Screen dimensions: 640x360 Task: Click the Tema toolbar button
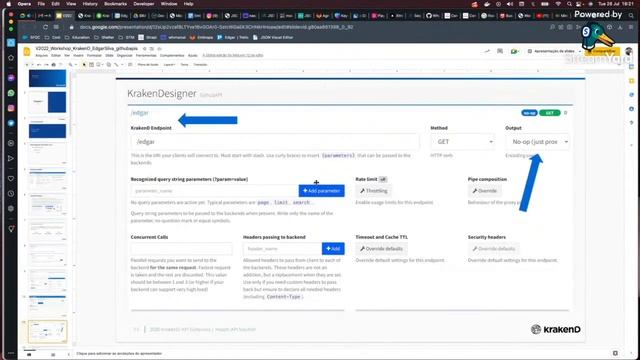(184, 64)
